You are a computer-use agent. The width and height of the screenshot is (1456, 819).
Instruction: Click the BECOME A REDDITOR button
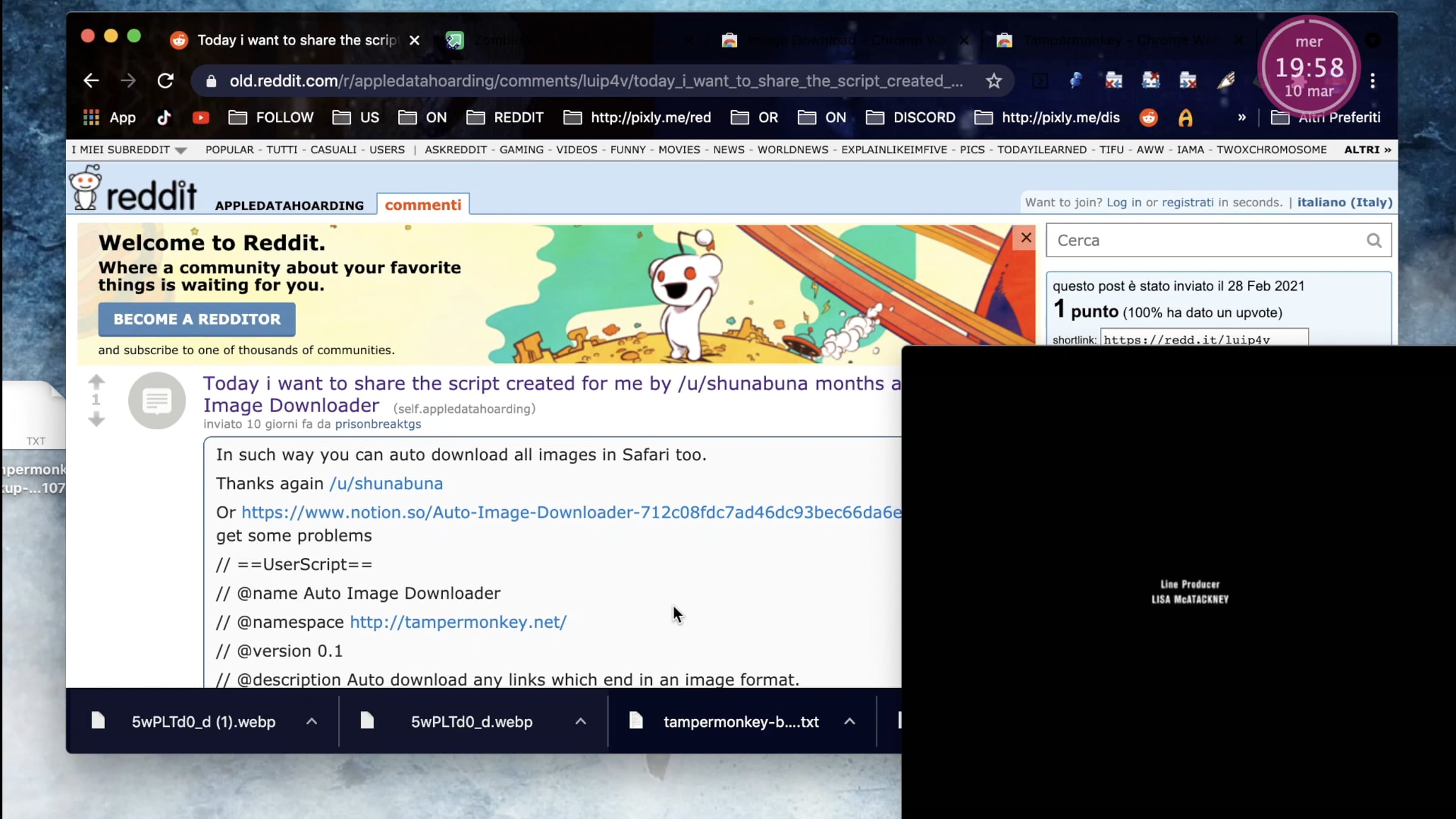(x=197, y=319)
